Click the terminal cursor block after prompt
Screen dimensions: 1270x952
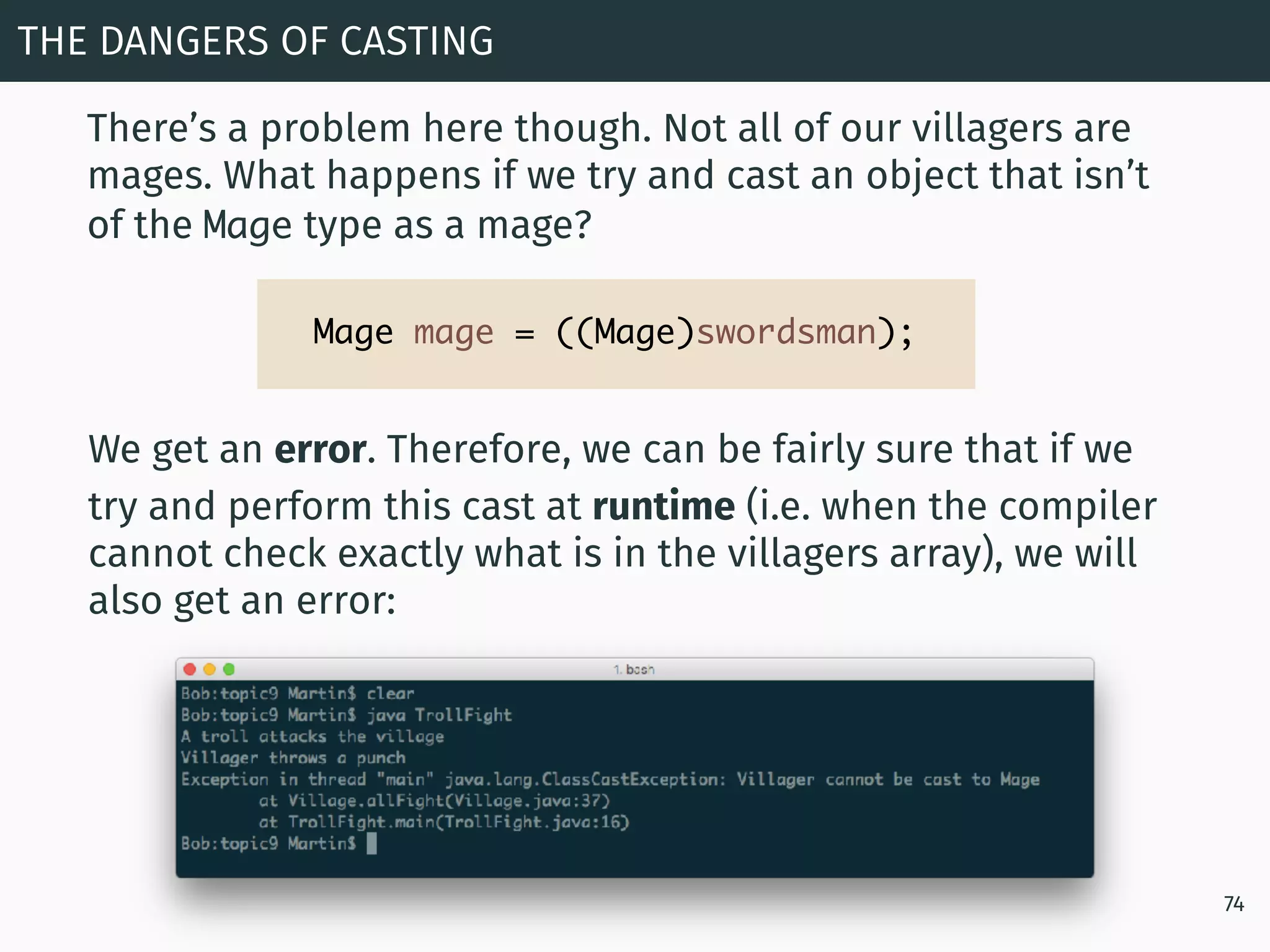coord(371,844)
